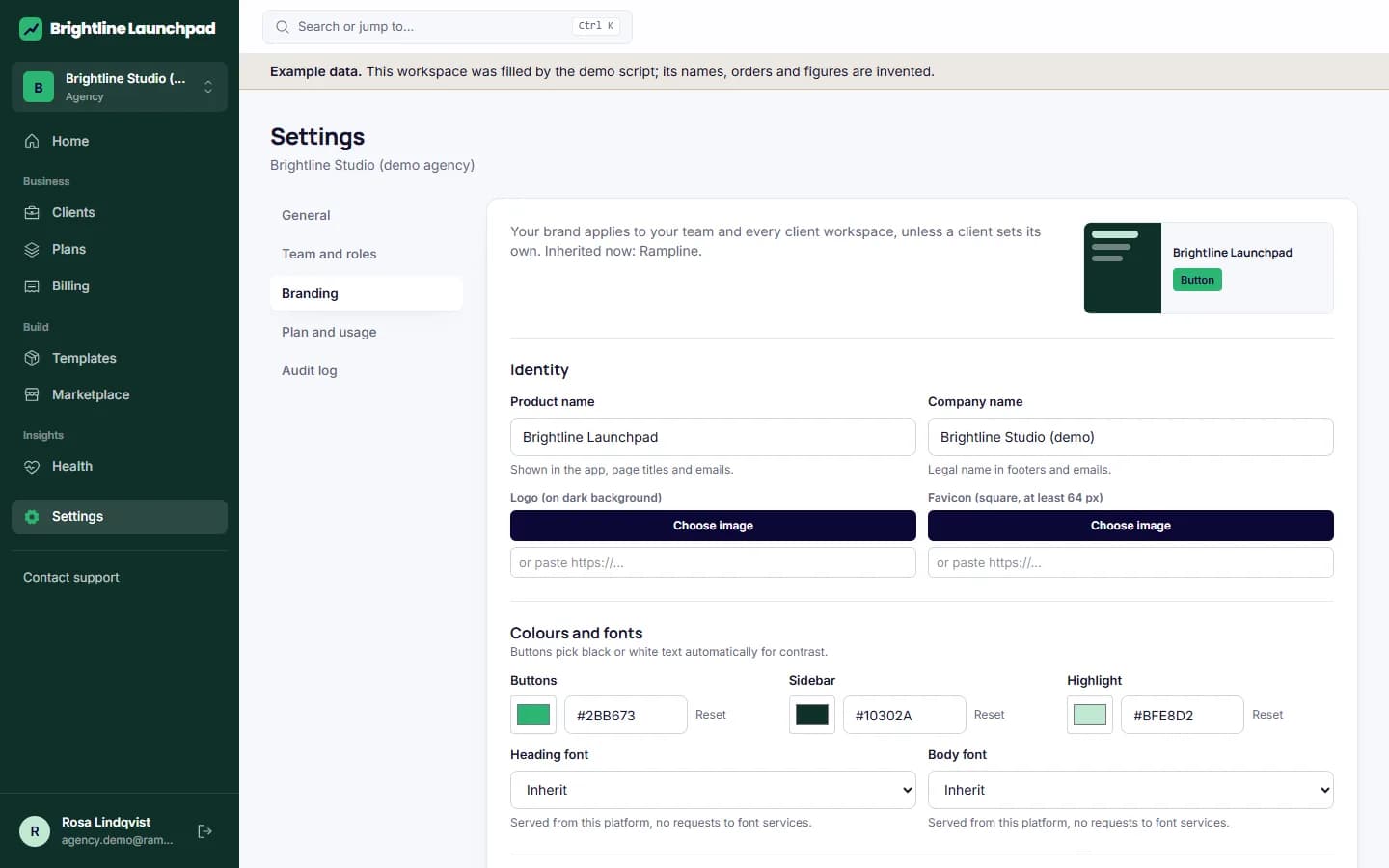Open the Audit log tab
1389x868 pixels.
[x=367, y=370]
